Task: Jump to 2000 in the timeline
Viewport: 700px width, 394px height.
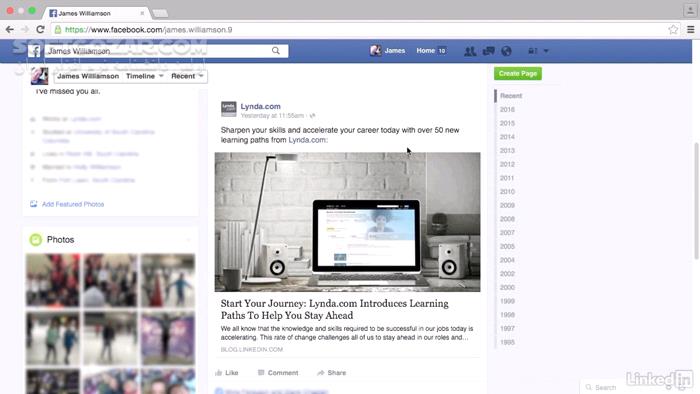Action: tap(507, 287)
